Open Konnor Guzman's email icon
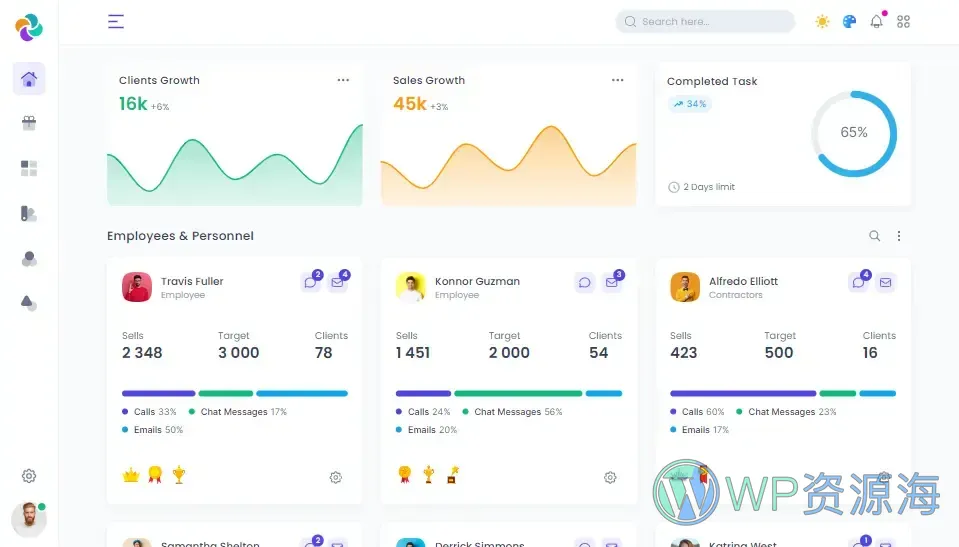The width and height of the screenshot is (959, 547). 612,283
